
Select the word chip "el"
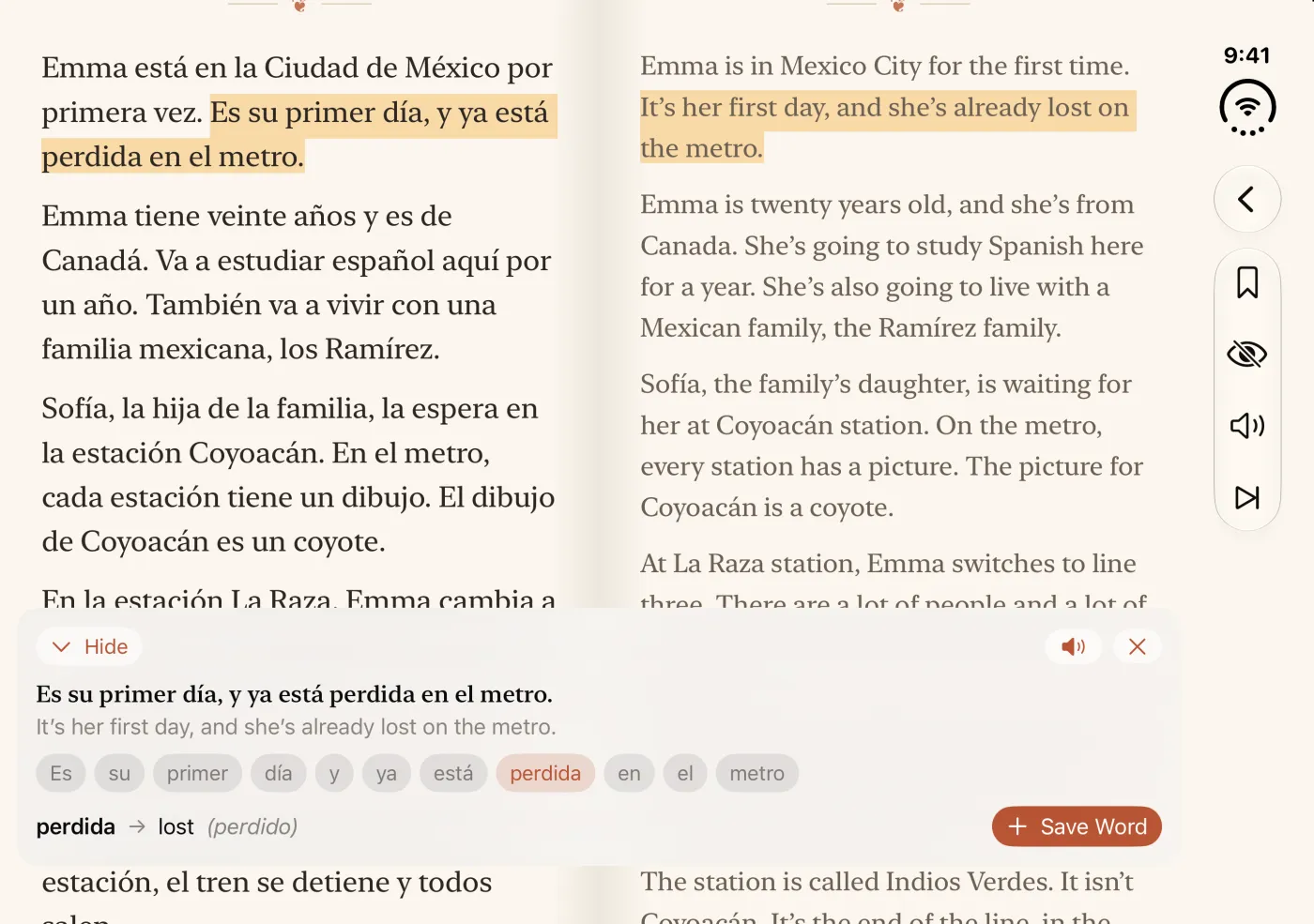pos(685,773)
